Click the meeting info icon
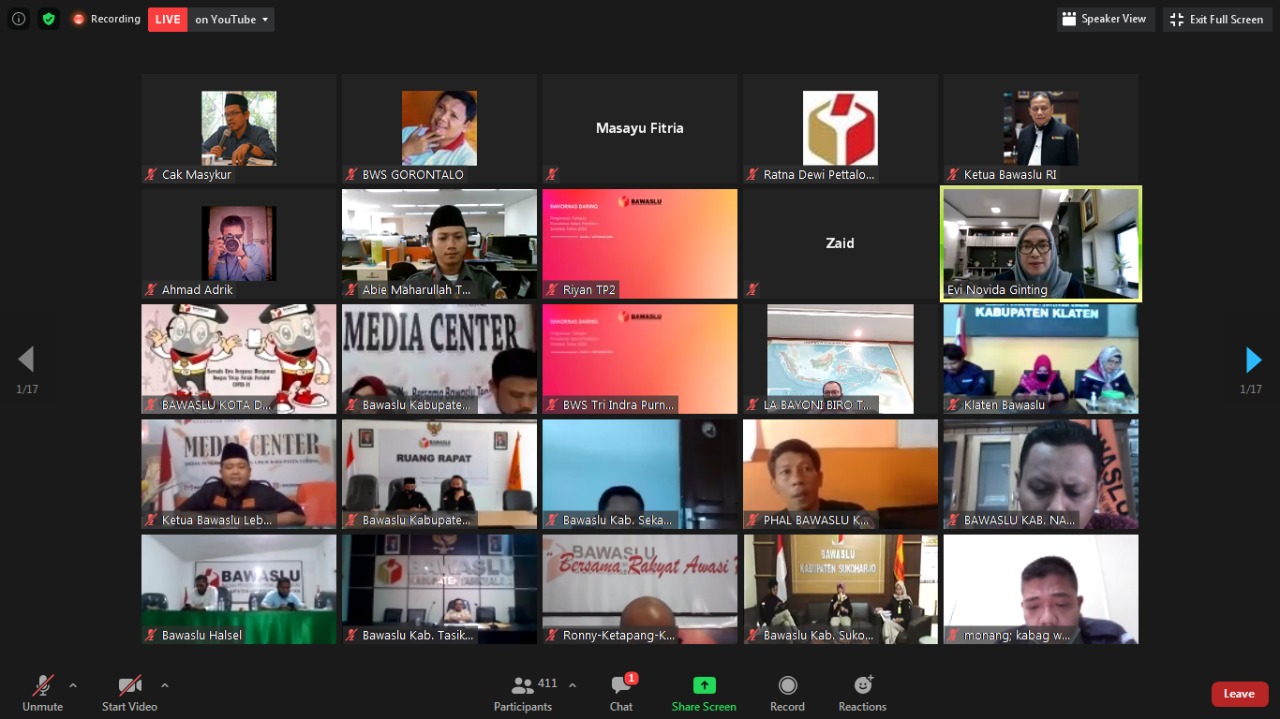Screen dimensions: 1280x719 point(18,19)
